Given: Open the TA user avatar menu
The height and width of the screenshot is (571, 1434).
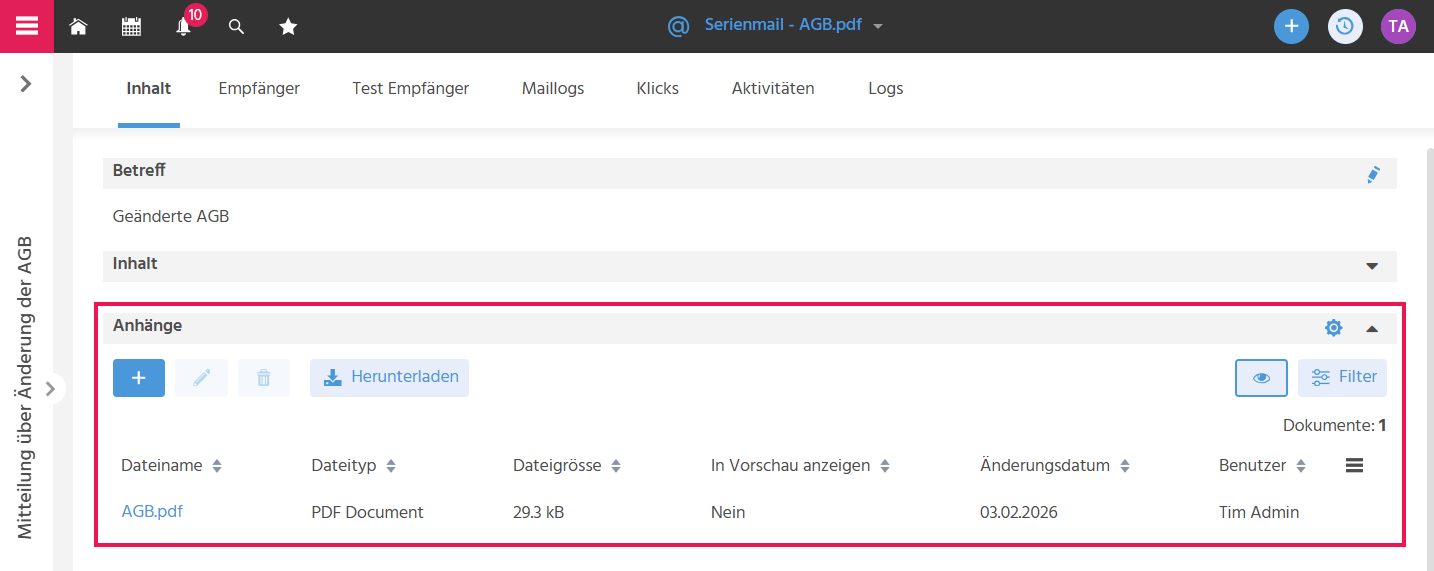Looking at the screenshot, I should pos(1398,26).
